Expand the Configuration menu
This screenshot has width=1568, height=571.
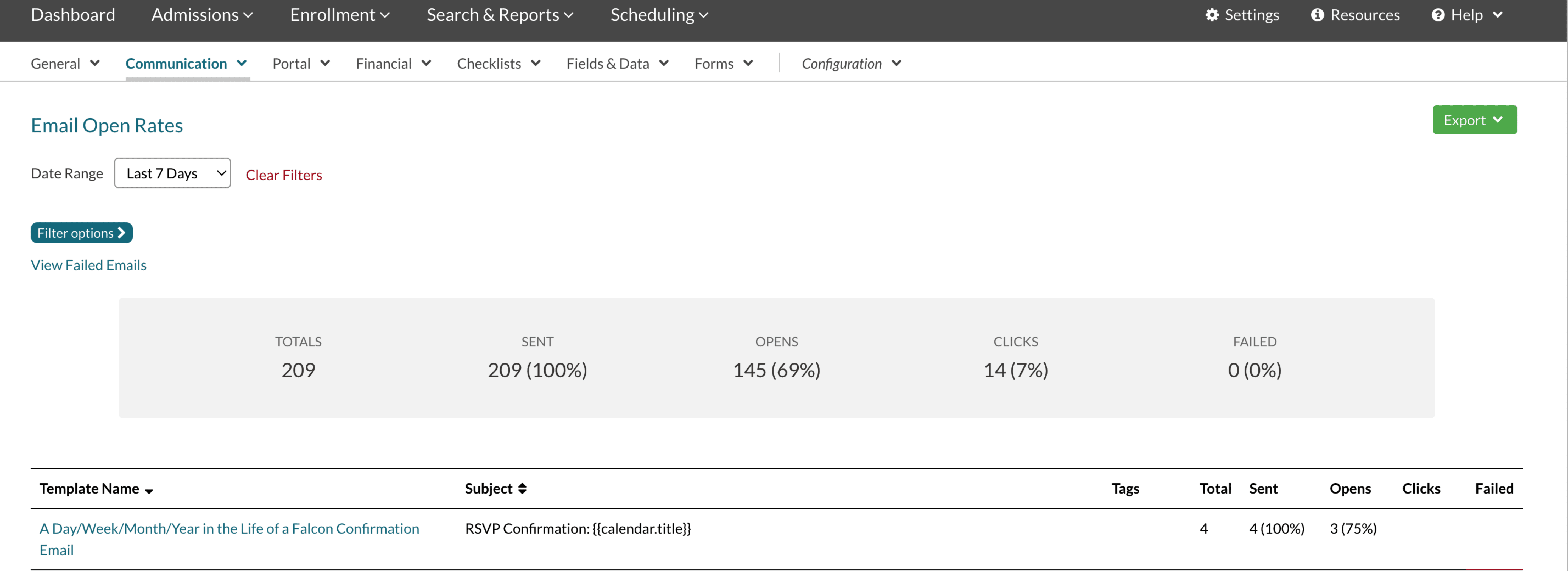pos(851,64)
